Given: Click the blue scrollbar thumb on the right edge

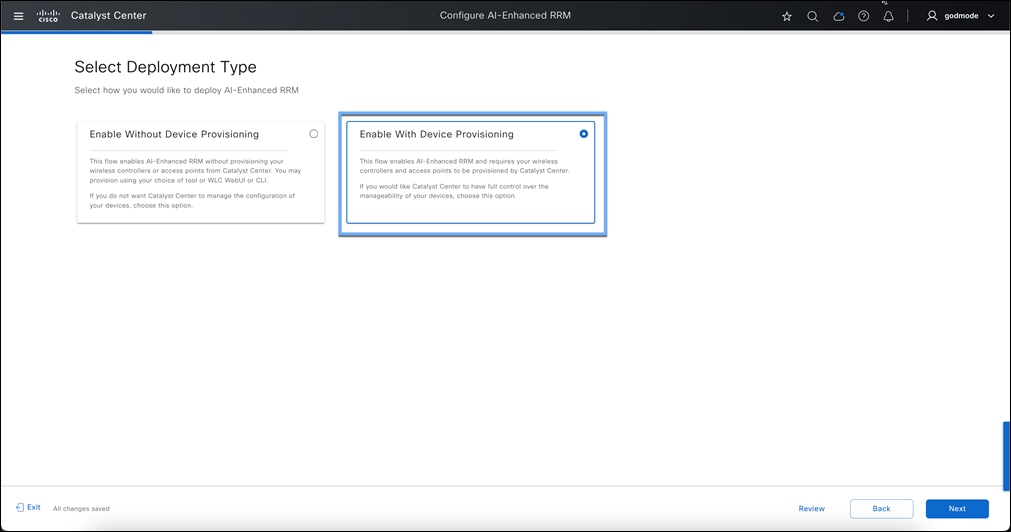Looking at the screenshot, I should pos(1006,455).
